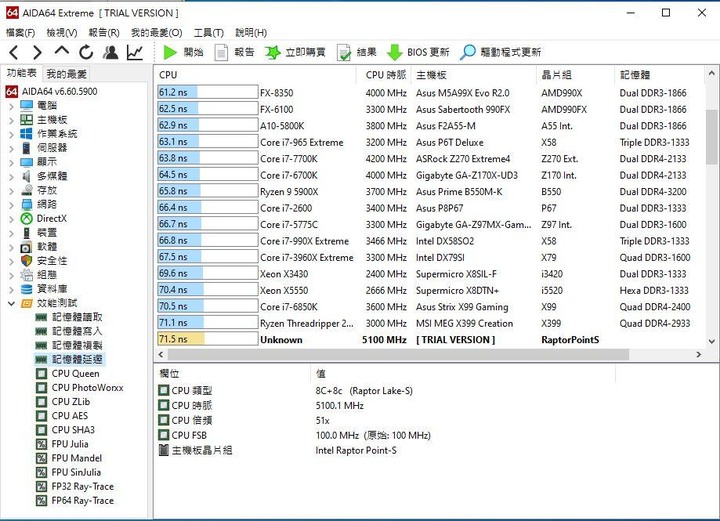Open the 我的最愛(O) menu
720x521 pixels.
pyautogui.click(x=157, y=33)
